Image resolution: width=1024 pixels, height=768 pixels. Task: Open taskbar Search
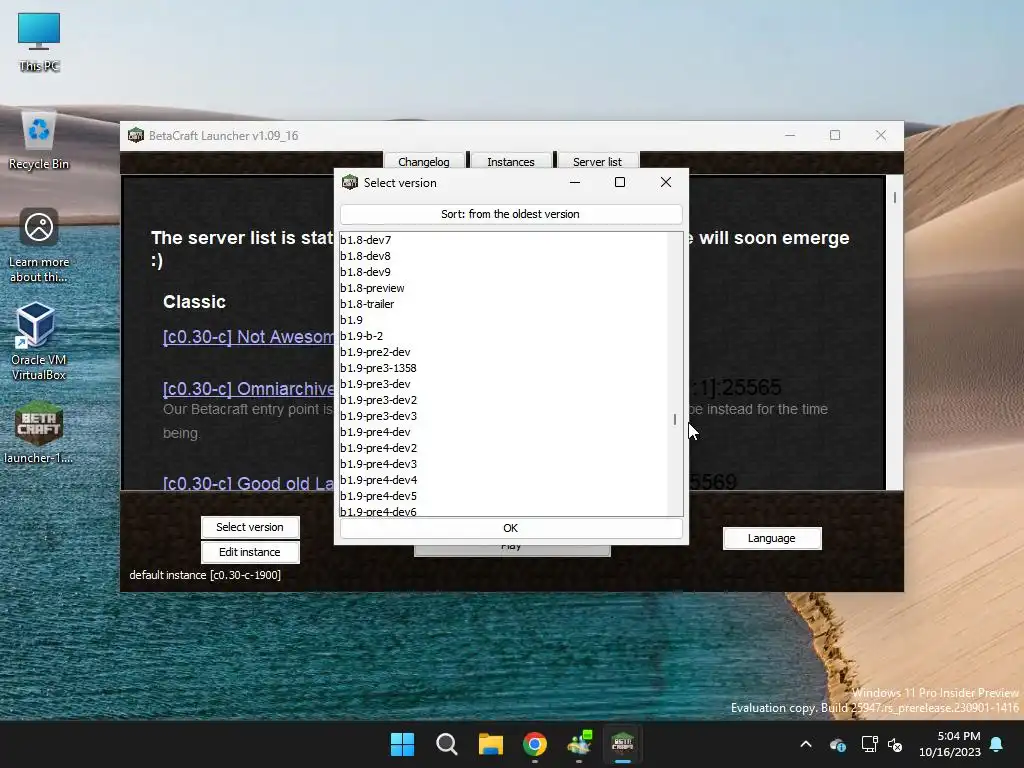[x=447, y=744]
